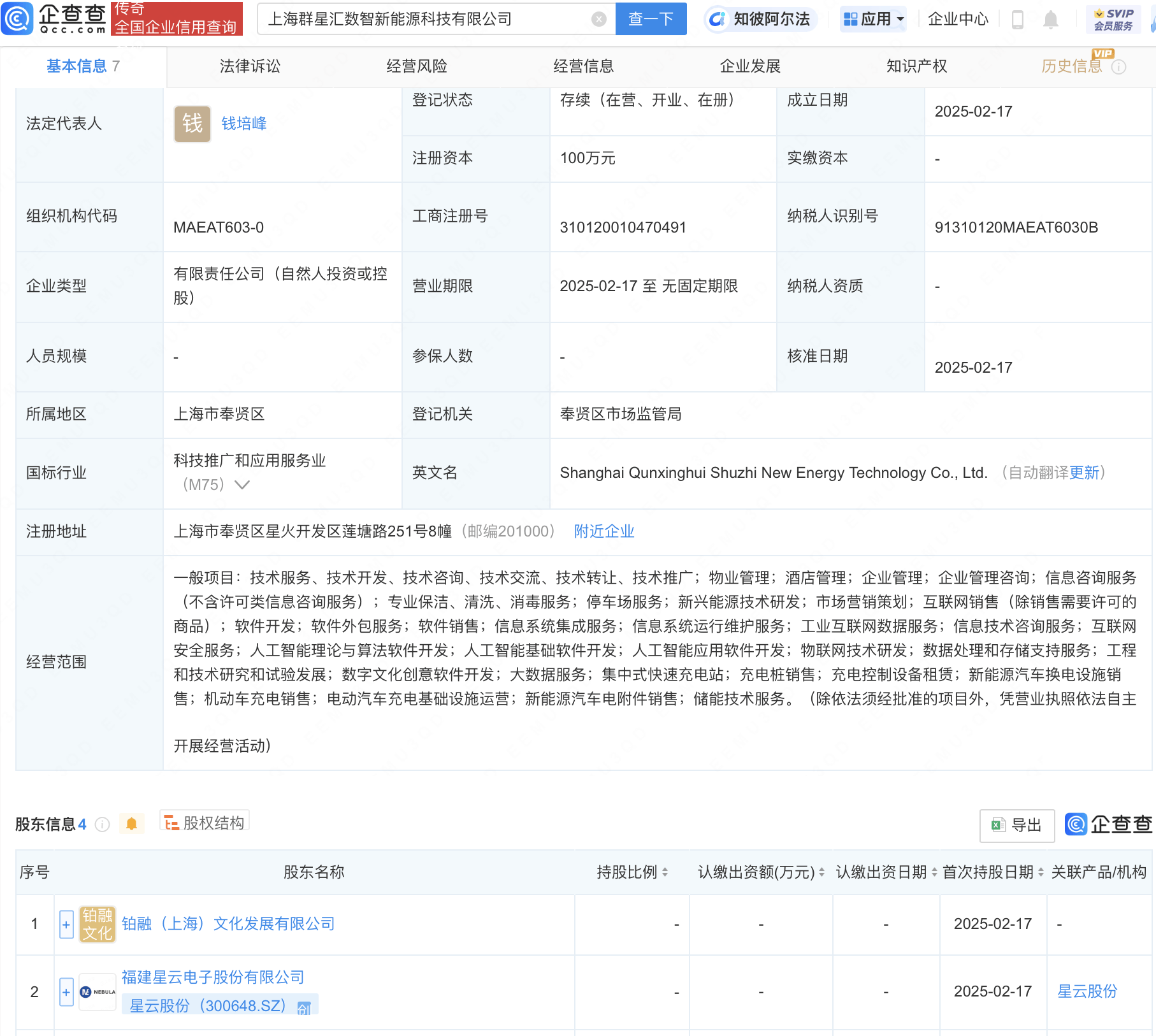Click info icon beside 历史信息

1119,67
